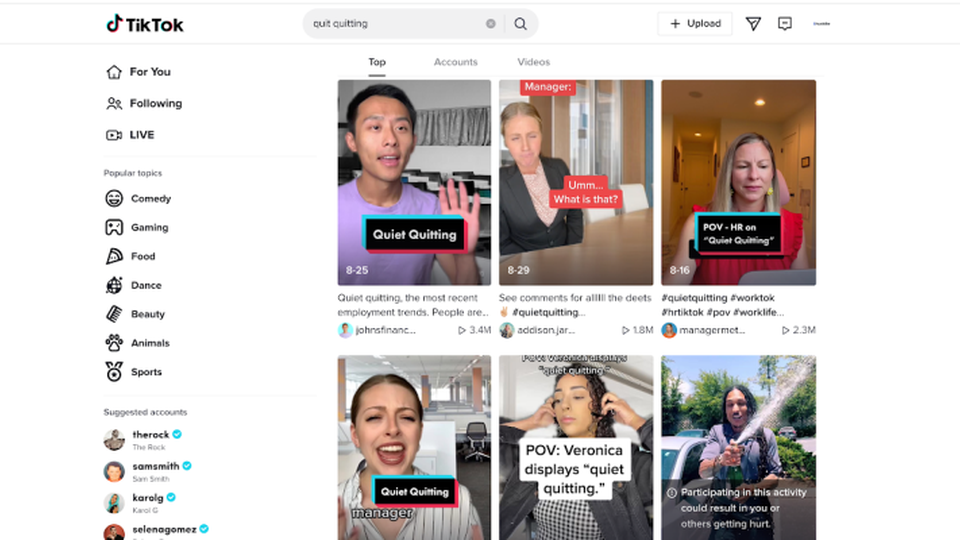The width and height of the screenshot is (960, 540).
Task: Select the Animals paw icon
Action: 114,343
